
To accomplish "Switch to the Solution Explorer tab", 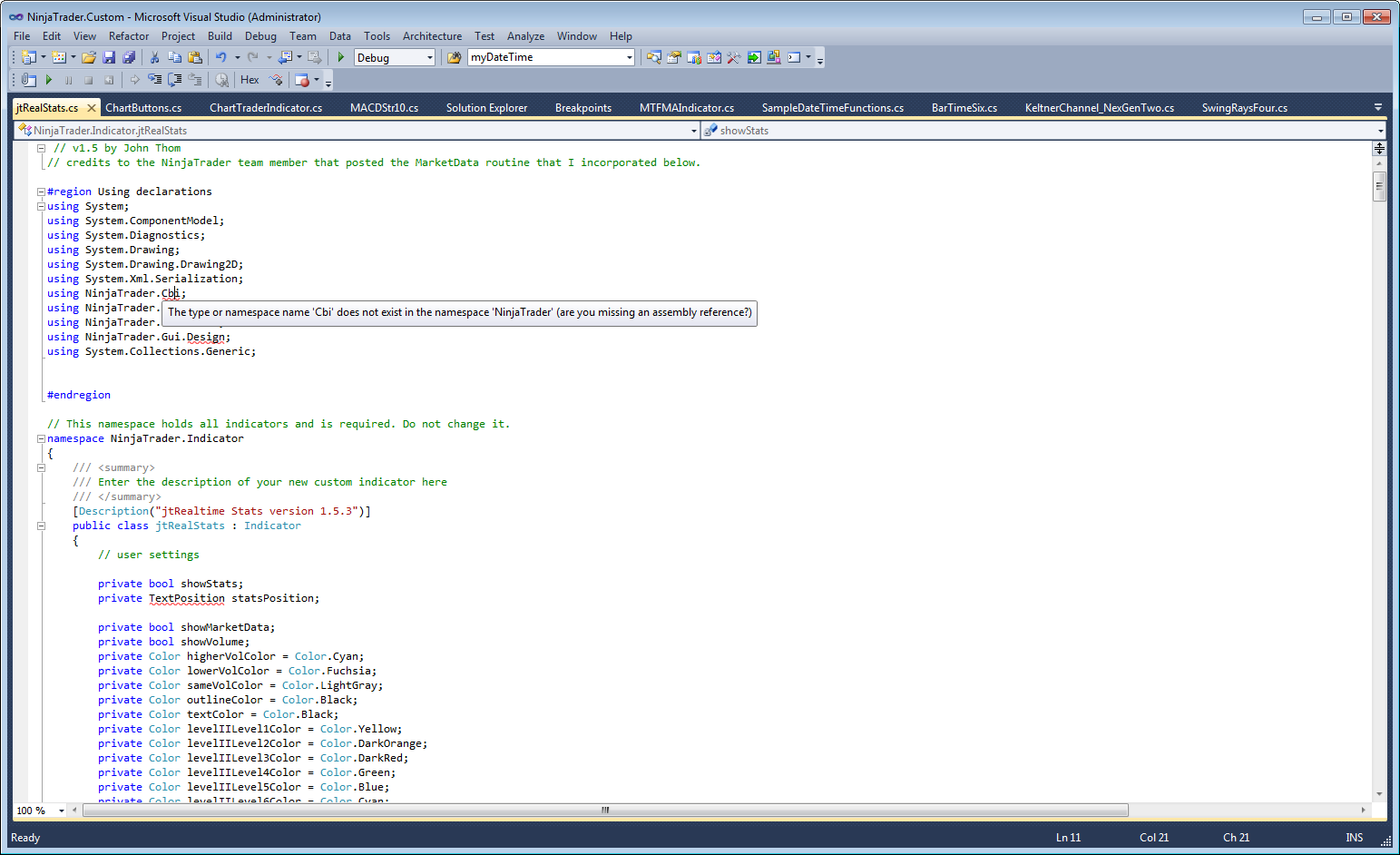I will (x=486, y=108).
